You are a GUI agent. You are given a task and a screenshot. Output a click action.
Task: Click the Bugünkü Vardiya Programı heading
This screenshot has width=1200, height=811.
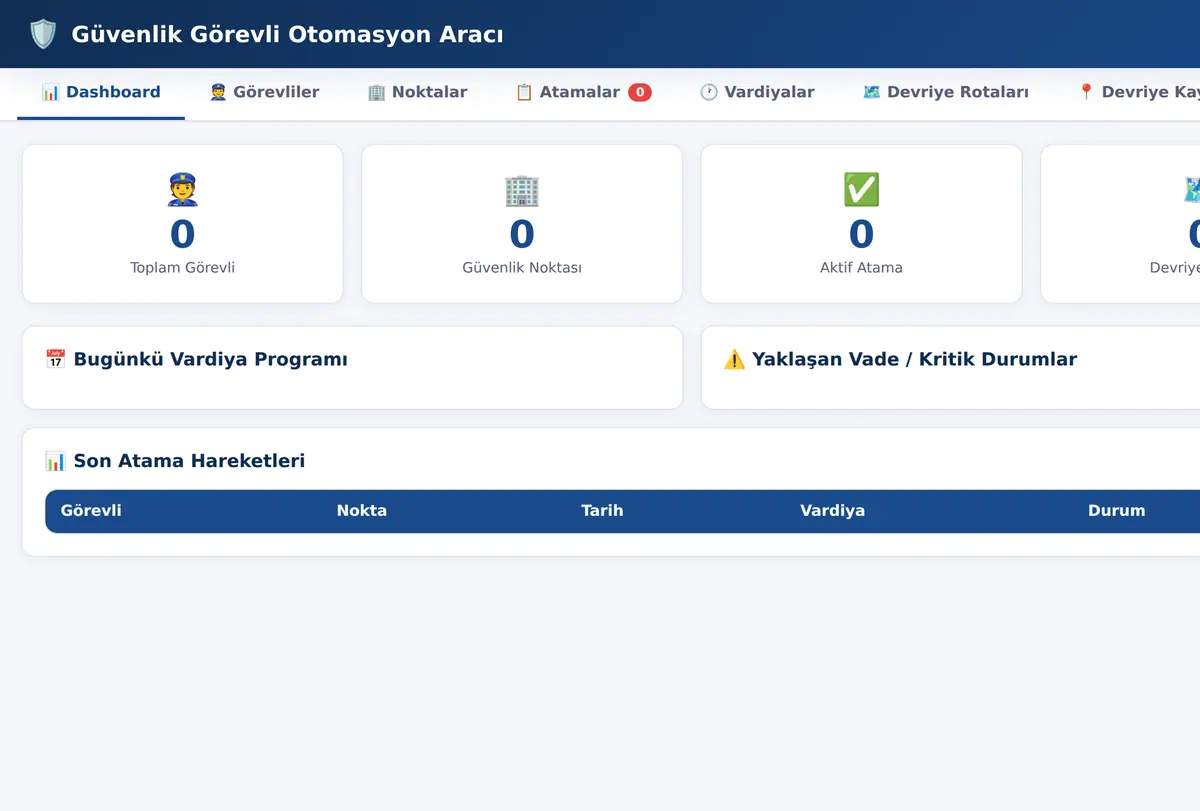point(210,359)
